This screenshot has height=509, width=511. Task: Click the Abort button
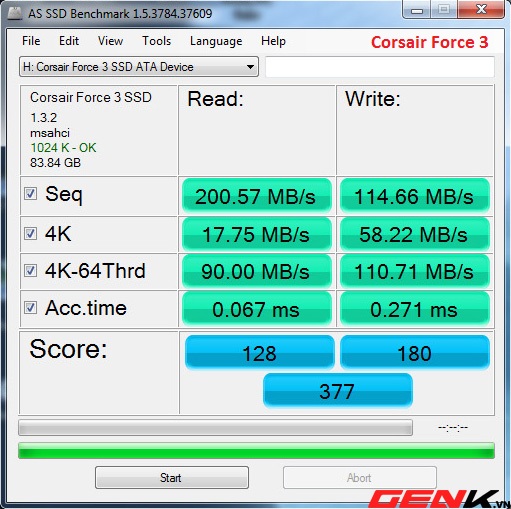pos(360,478)
